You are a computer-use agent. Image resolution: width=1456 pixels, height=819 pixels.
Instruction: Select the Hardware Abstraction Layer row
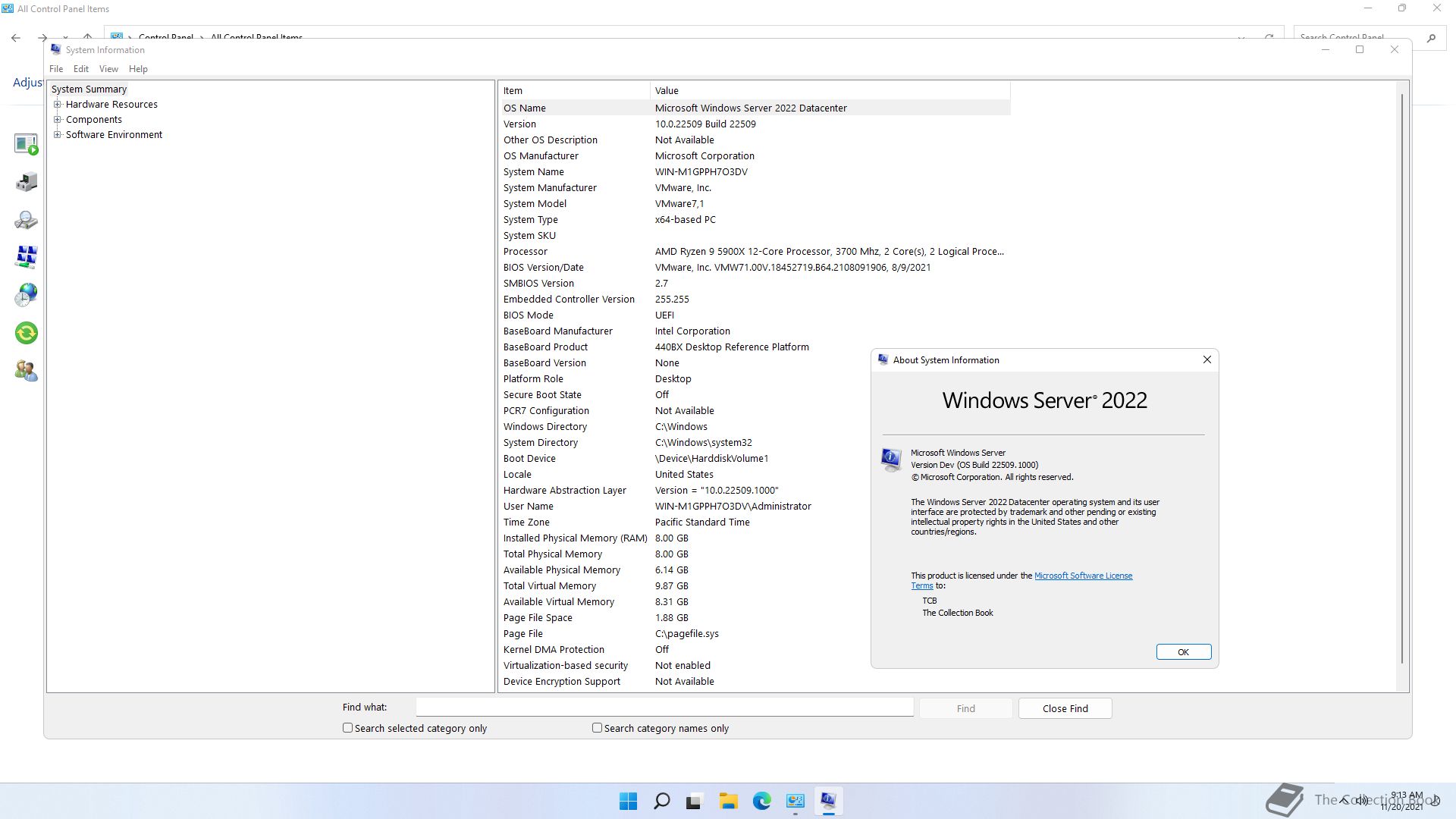tap(755, 490)
